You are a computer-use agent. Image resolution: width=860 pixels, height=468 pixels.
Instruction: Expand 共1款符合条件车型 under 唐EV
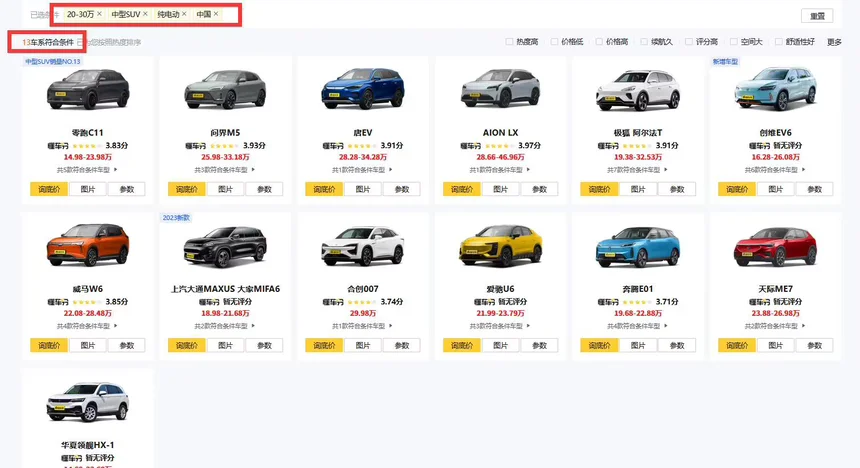(363, 170)
